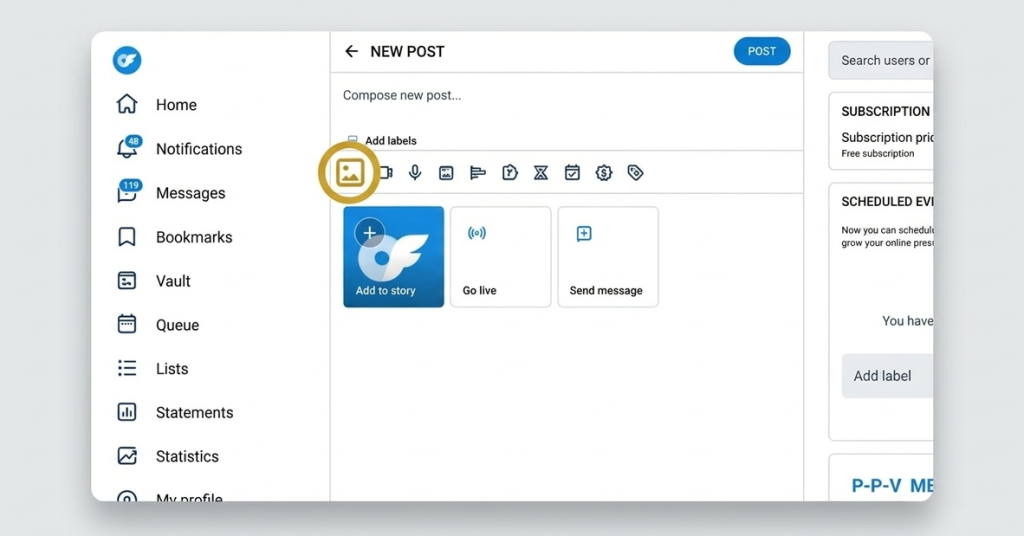Click the back arrow beside NEW POST
This screenshot has height=536, width=1024.
(351, 52)
